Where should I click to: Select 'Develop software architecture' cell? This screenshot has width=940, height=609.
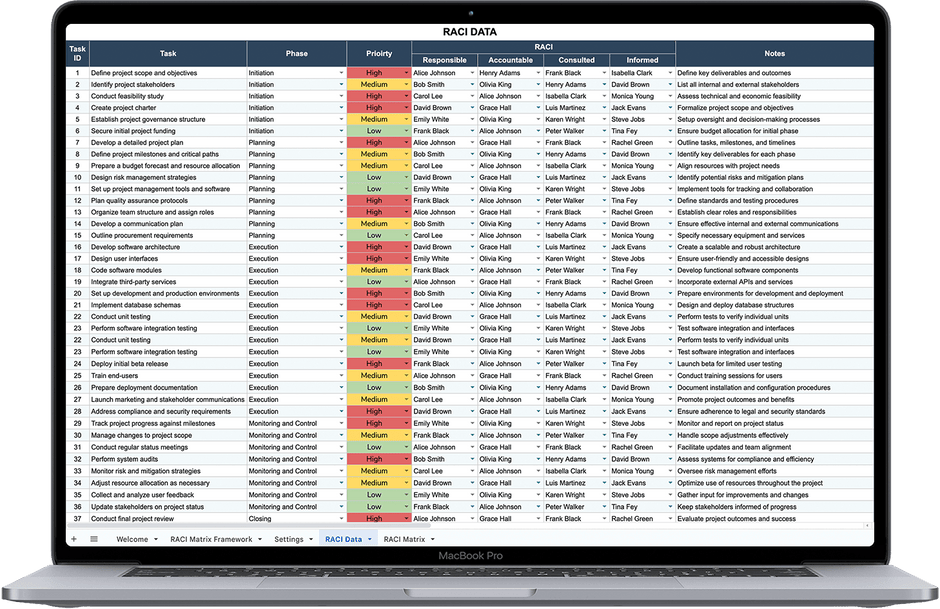click(x=168, y=247)
